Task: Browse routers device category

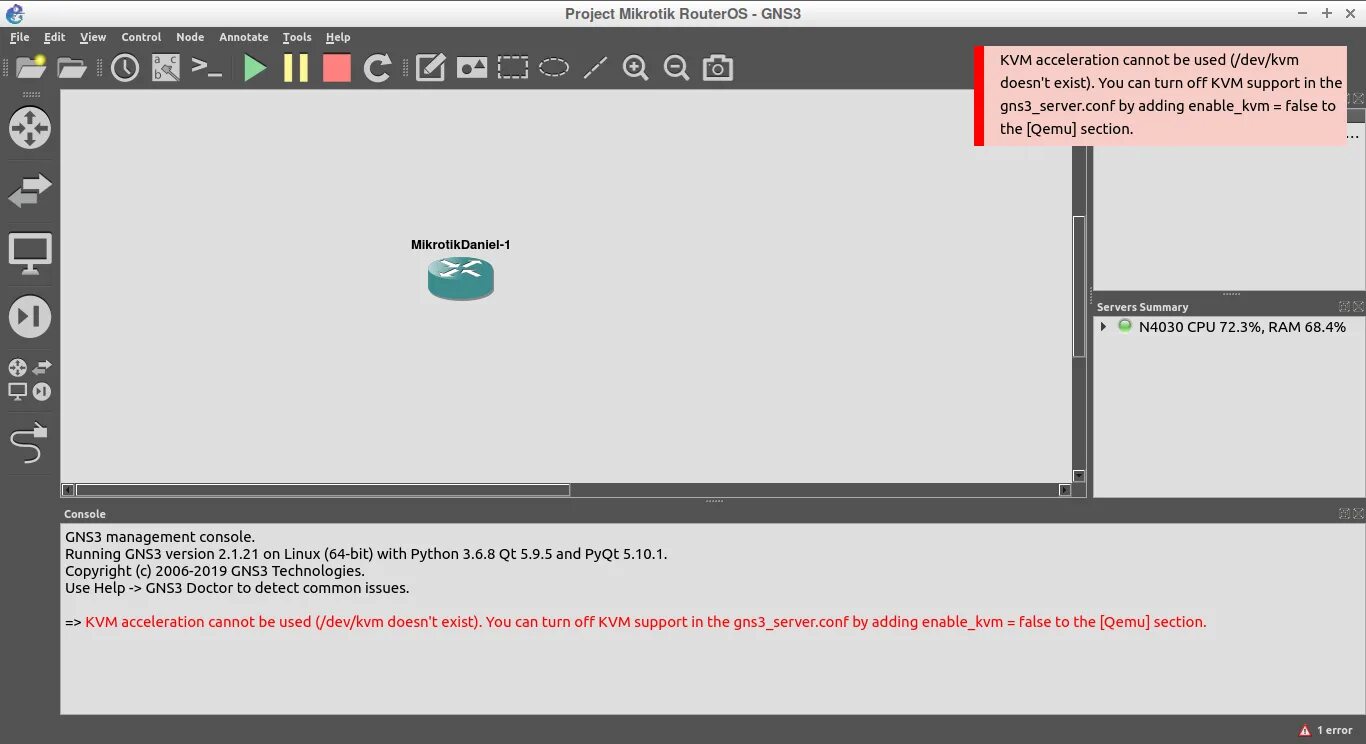Action: [x=30, y=128]
